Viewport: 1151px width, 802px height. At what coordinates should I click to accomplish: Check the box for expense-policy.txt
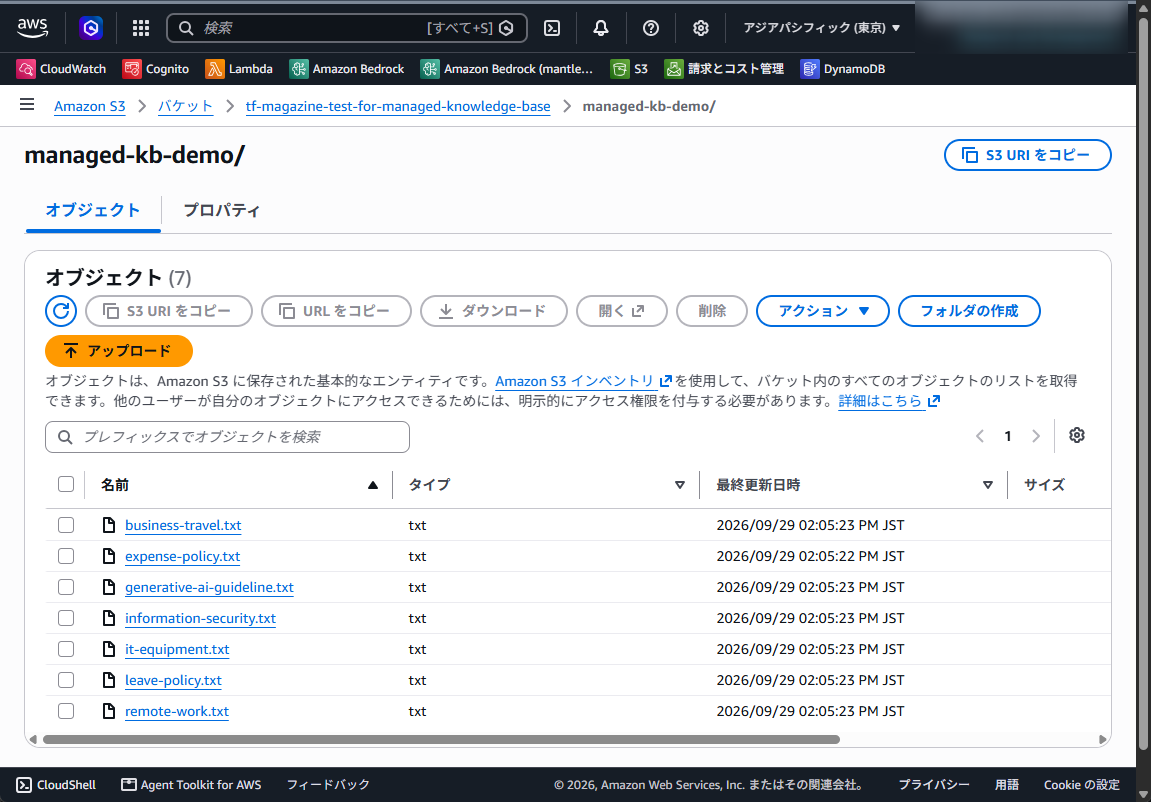pyautogui.click(x=66, y=556)
